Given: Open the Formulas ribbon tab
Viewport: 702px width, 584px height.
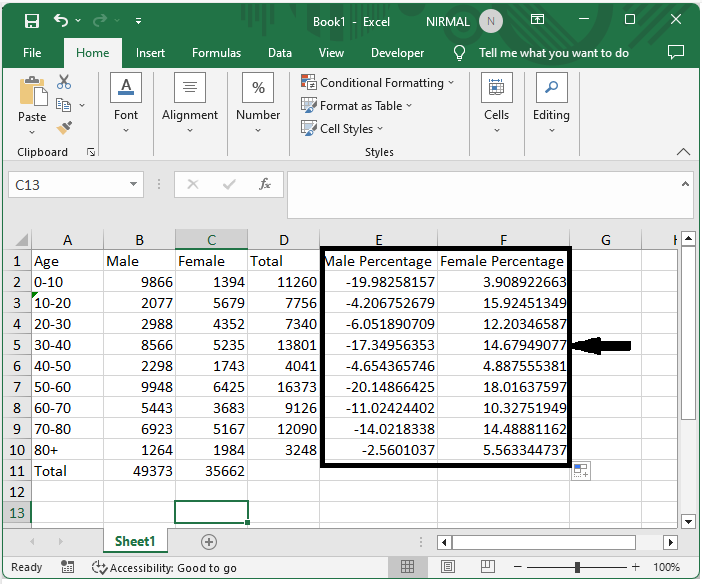Looking at the screenshot, I should coord(216,53).
